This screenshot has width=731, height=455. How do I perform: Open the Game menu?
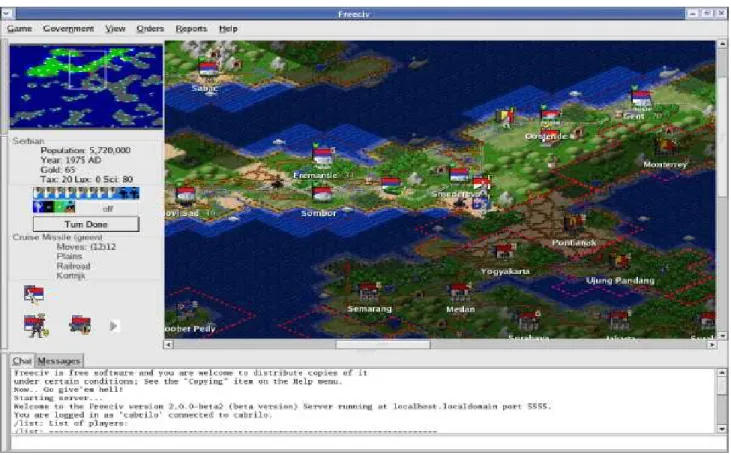[20, 29]
